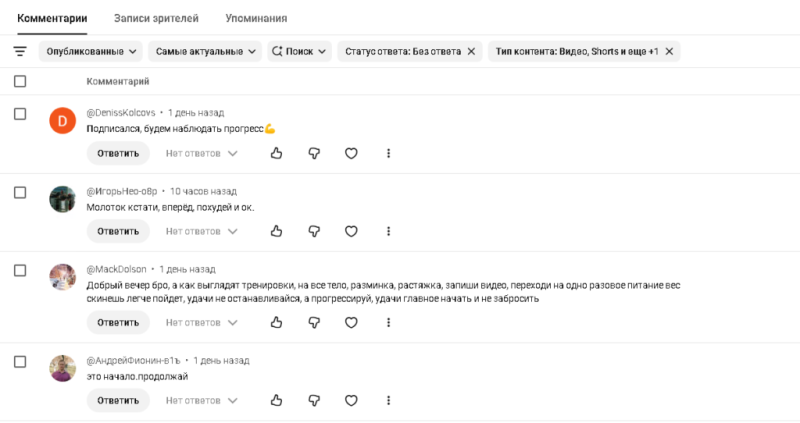The image size is (800, 423).
Task: Like the comment by @ИгорьНео-о8р
Action: [277, 231]
